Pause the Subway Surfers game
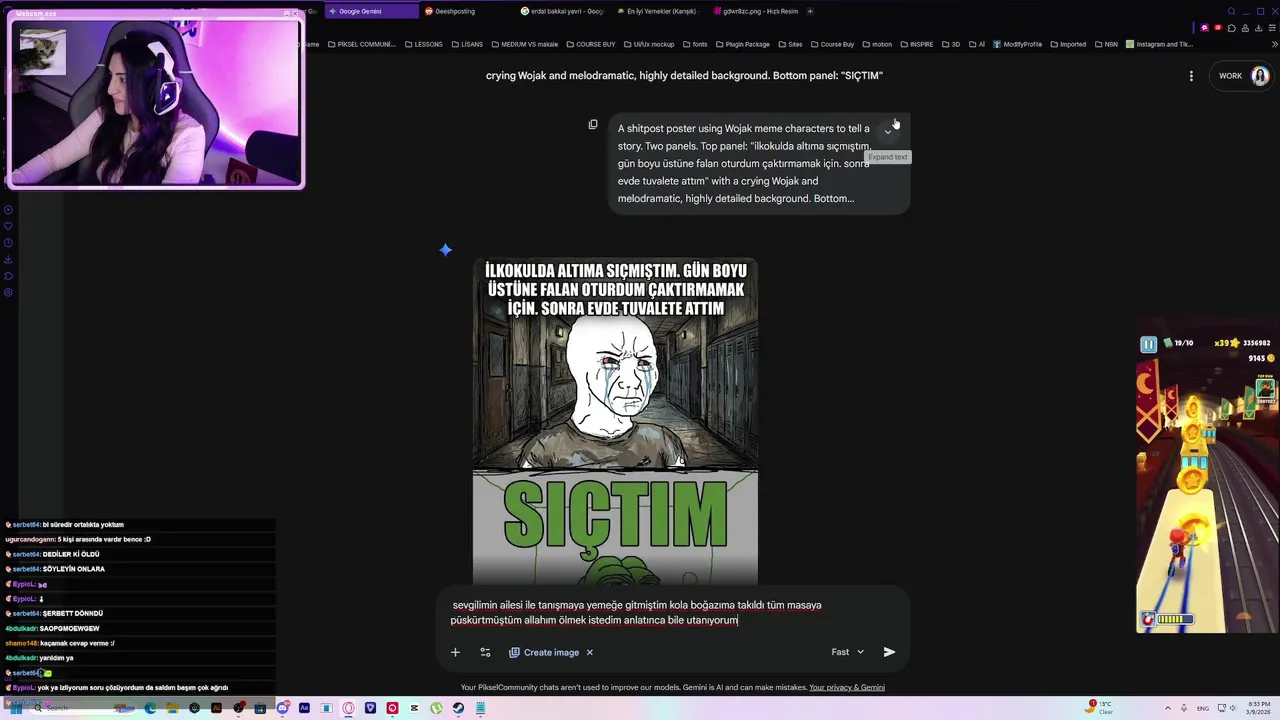The height and width of the screenshot is (720, 1280). click(x=1149, y=344)
